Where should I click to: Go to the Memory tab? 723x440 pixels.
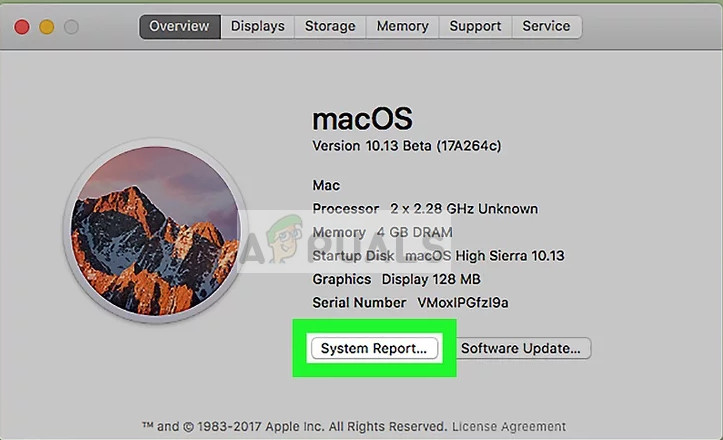click(x=402, y=26)
